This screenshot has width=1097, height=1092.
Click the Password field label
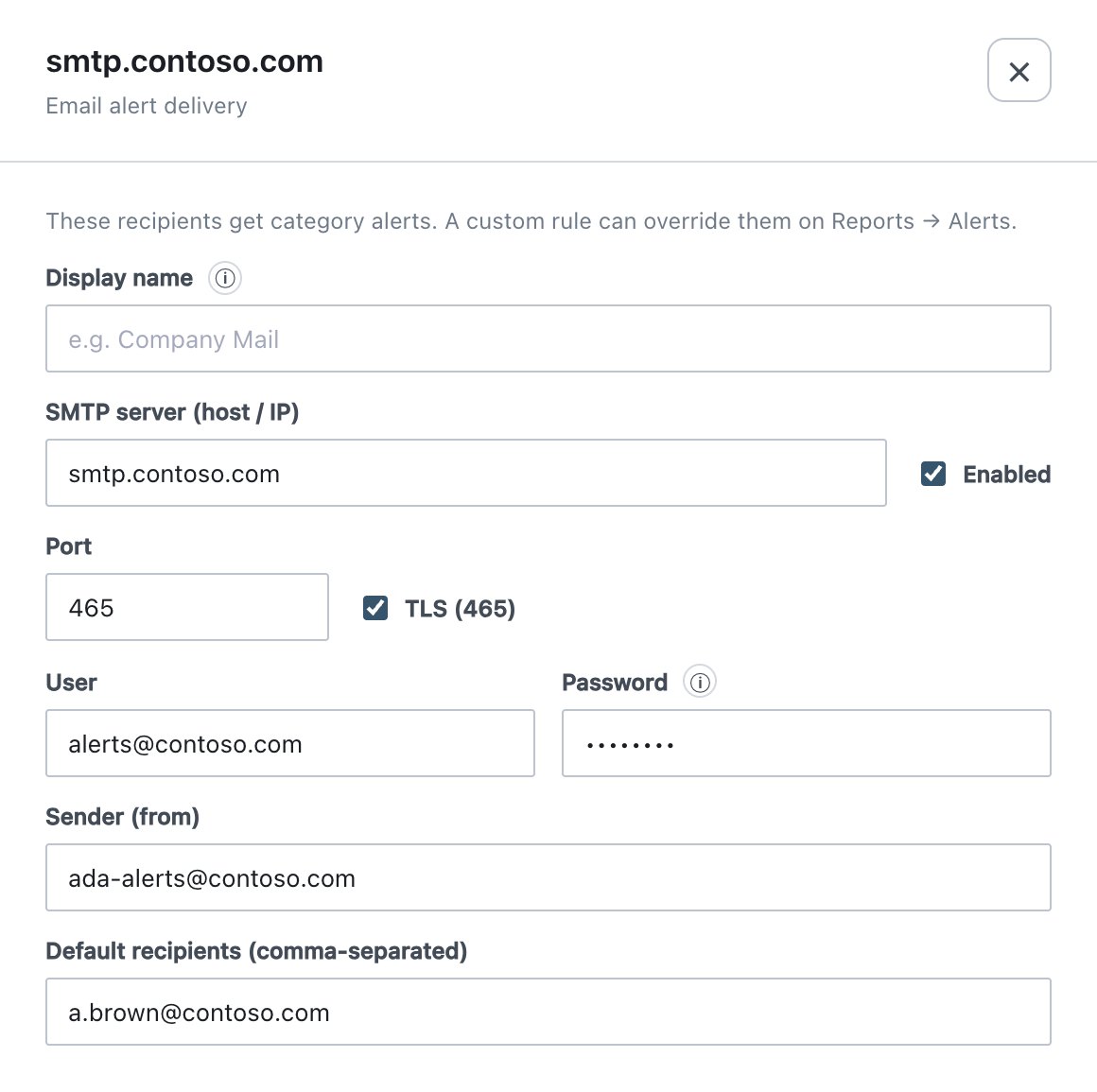tap(615, 683)
